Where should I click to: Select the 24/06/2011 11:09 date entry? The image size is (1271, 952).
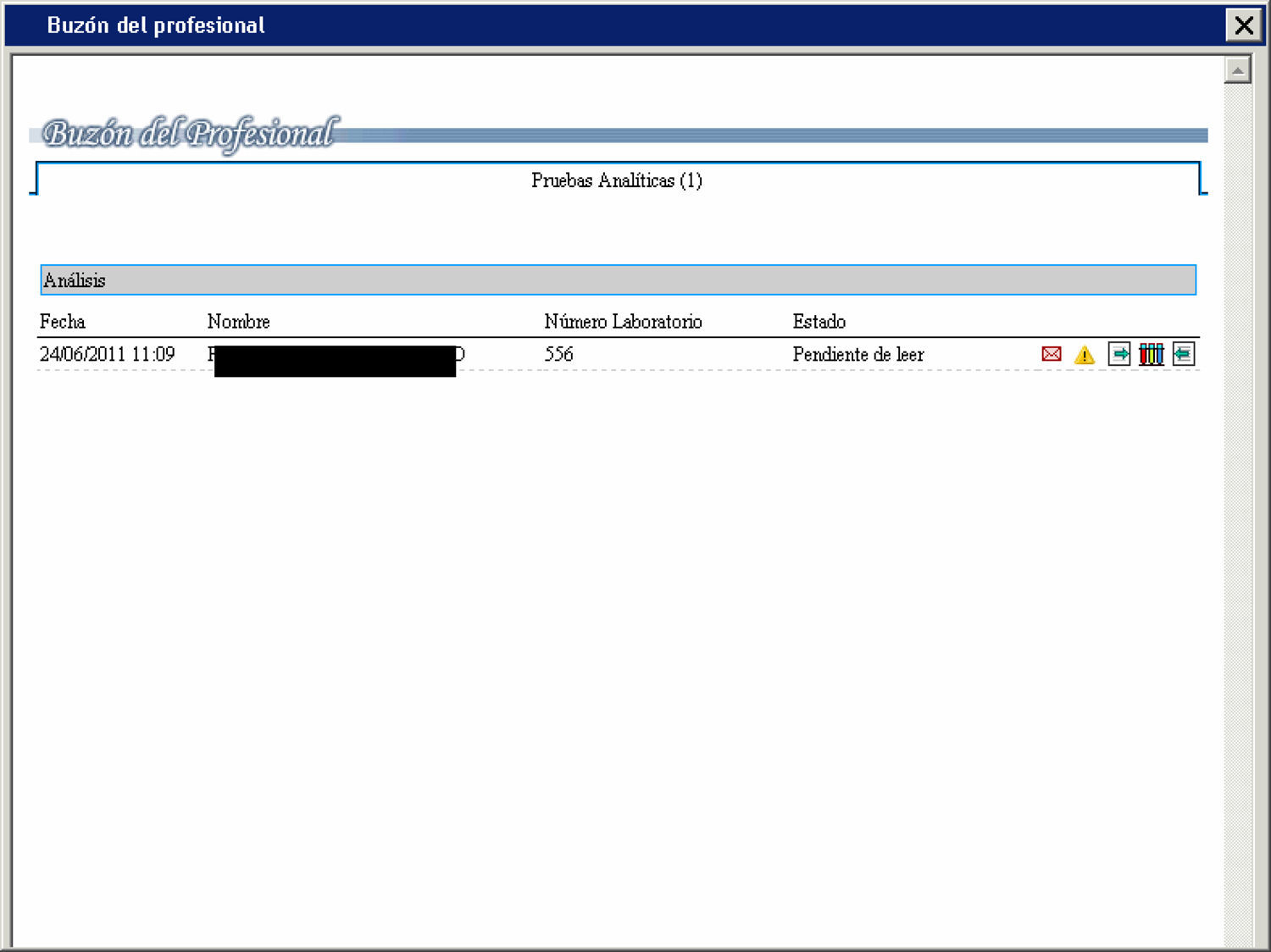click(x=108, y=355)
